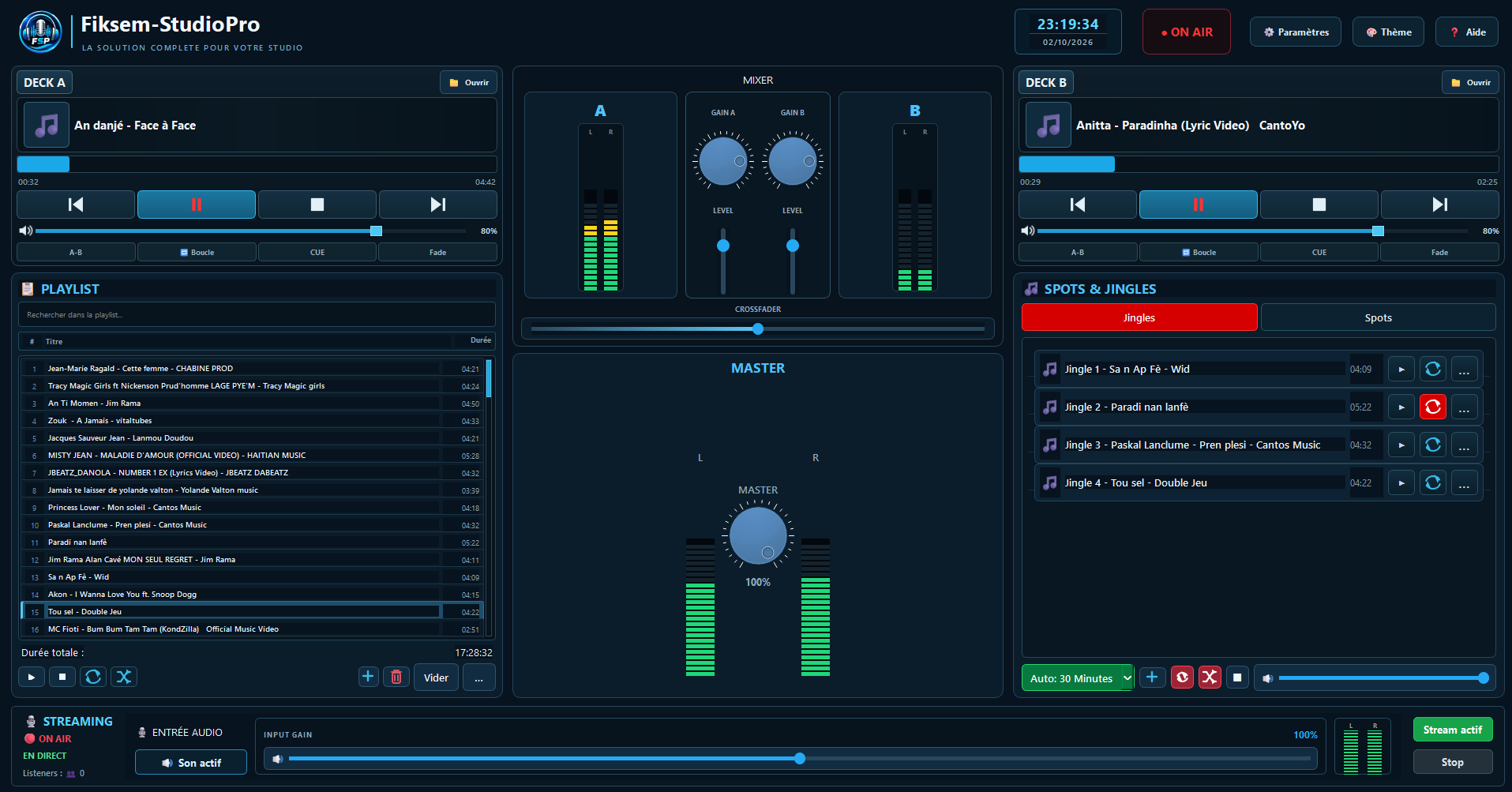Image resolution: width=1512 pixels, height=792 pixels.
Task: Select the Jingles tab
Action: (1139, 317)
